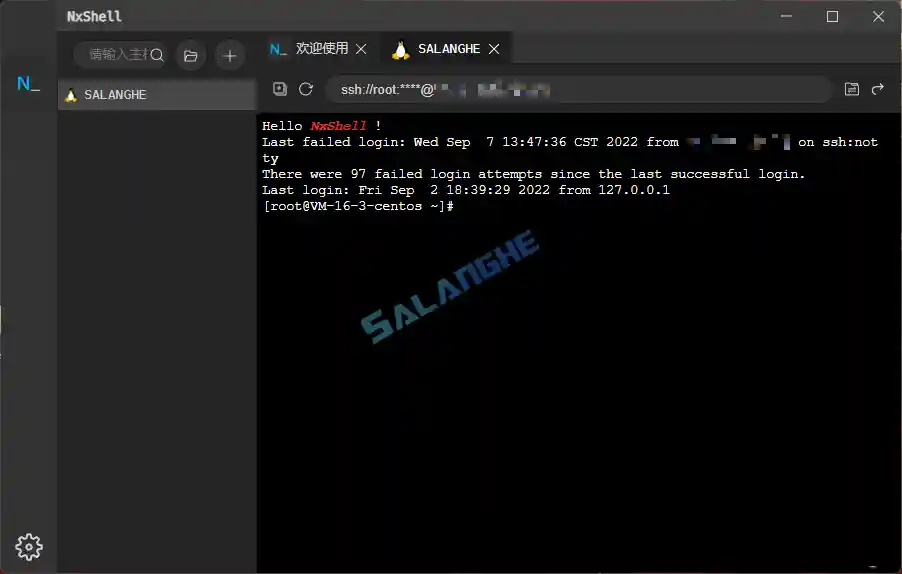Click the '97 failed login attempts' line
The height and width of the screenshot is (574, 902).
(533, 174)
